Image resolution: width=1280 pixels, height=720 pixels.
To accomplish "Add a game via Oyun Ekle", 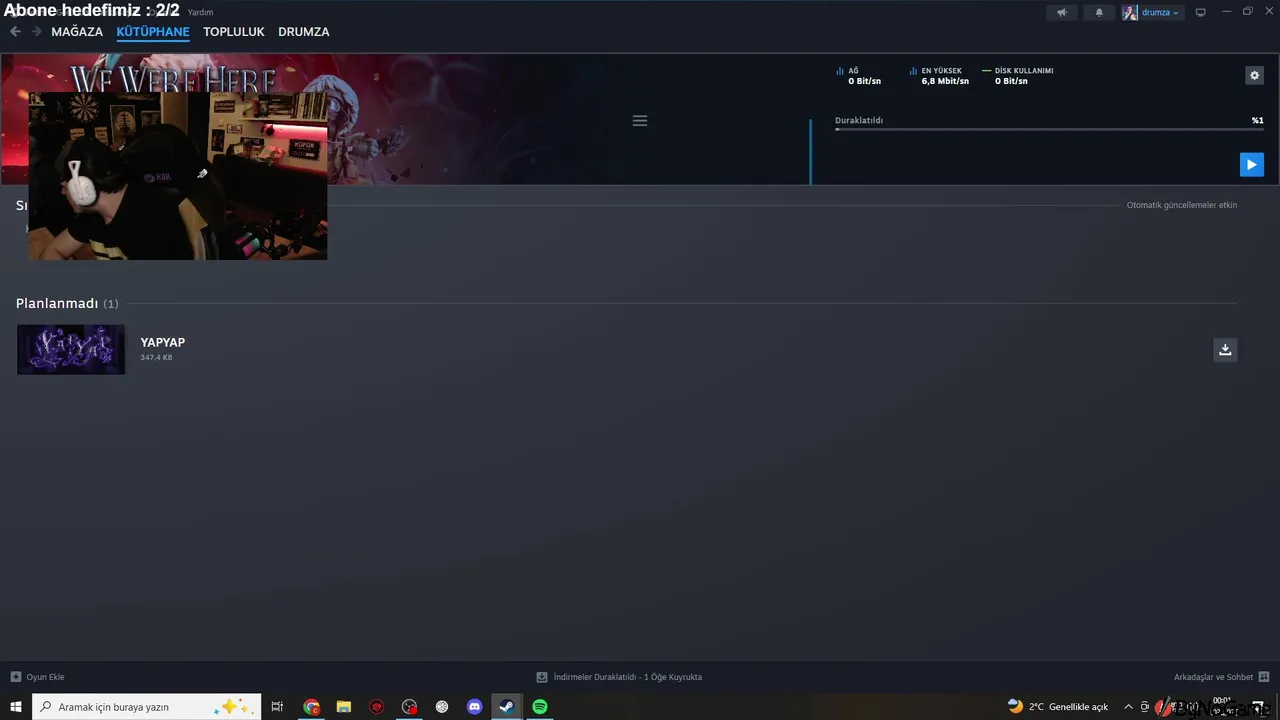I will pyautogui.click(x=38, y=677).
